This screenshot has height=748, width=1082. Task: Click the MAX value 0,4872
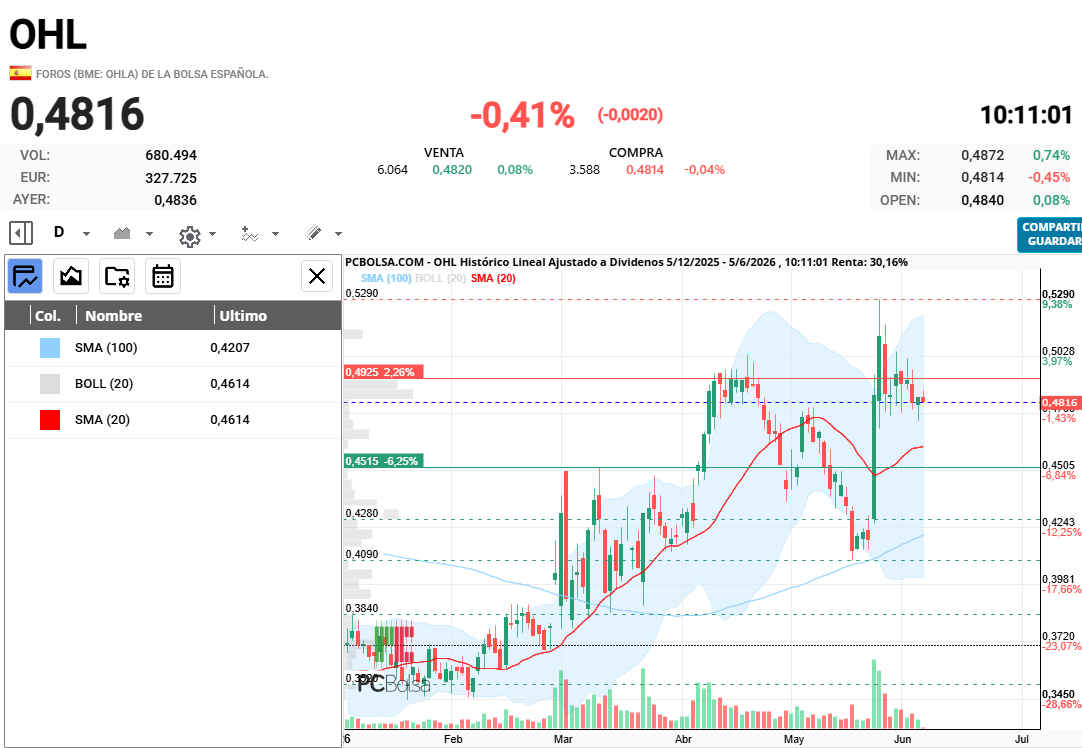(x=983, y=155)
